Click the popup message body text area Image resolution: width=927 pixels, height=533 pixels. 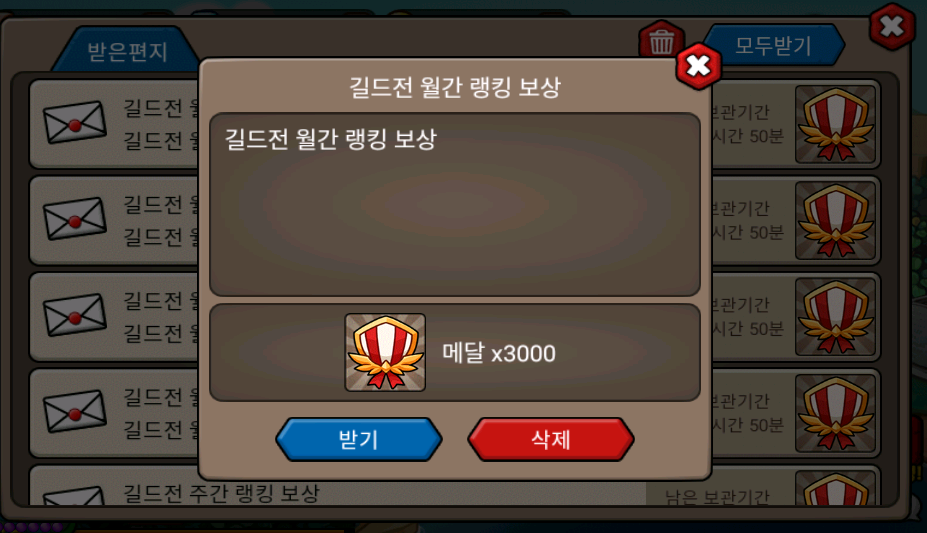point(455,204)
